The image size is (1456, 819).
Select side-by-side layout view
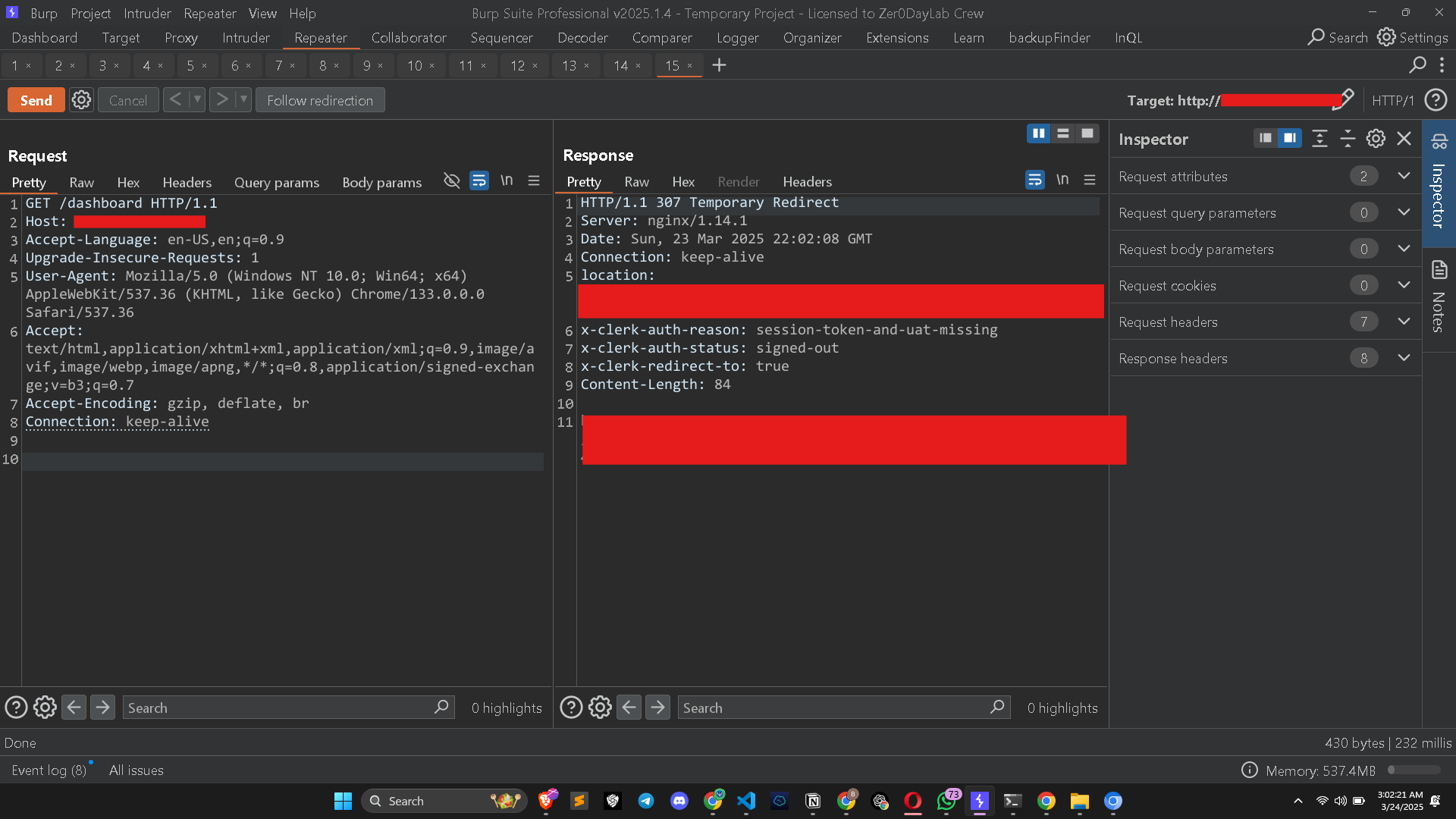pyautogui.click(x=1038, y=133)
